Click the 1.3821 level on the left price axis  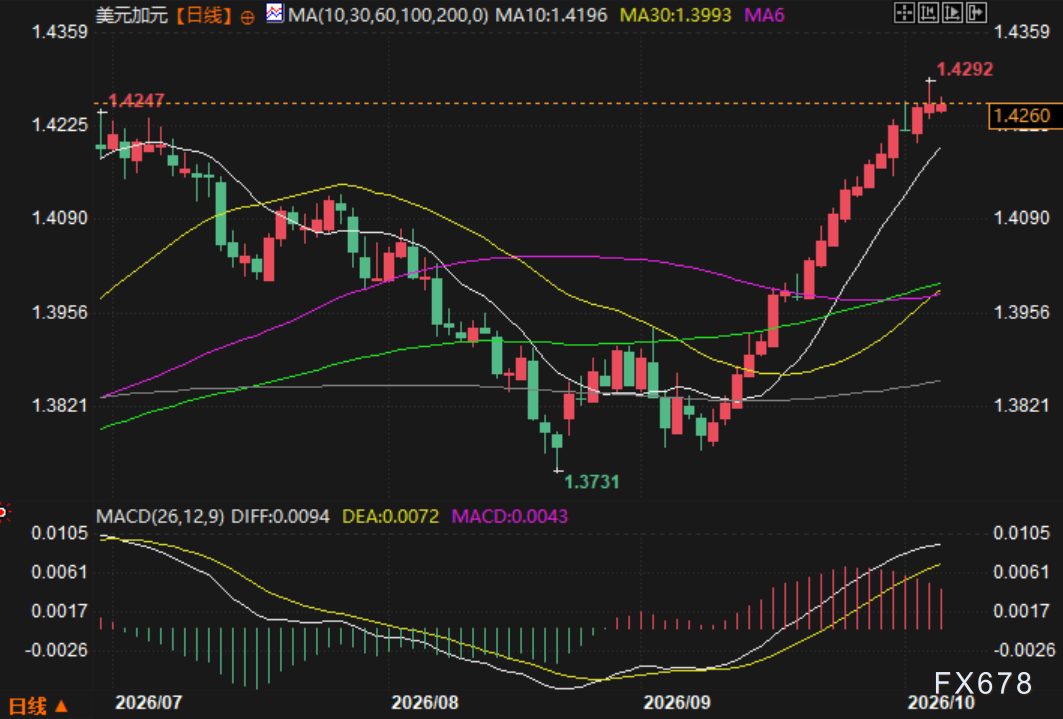click(60, 405)
